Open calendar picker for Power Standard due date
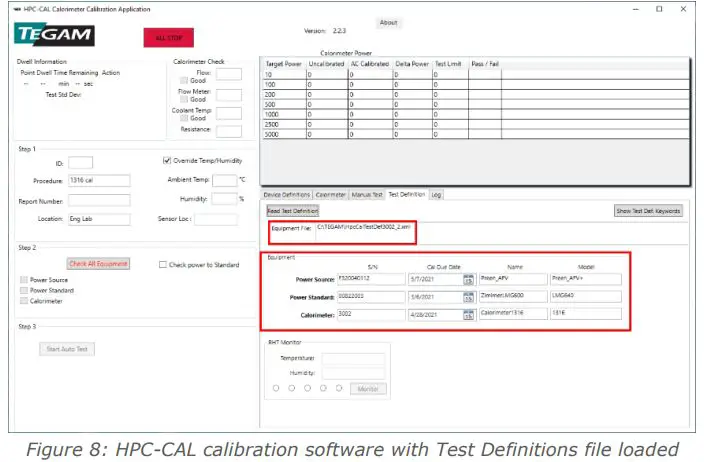 click(x=468, y=297)
